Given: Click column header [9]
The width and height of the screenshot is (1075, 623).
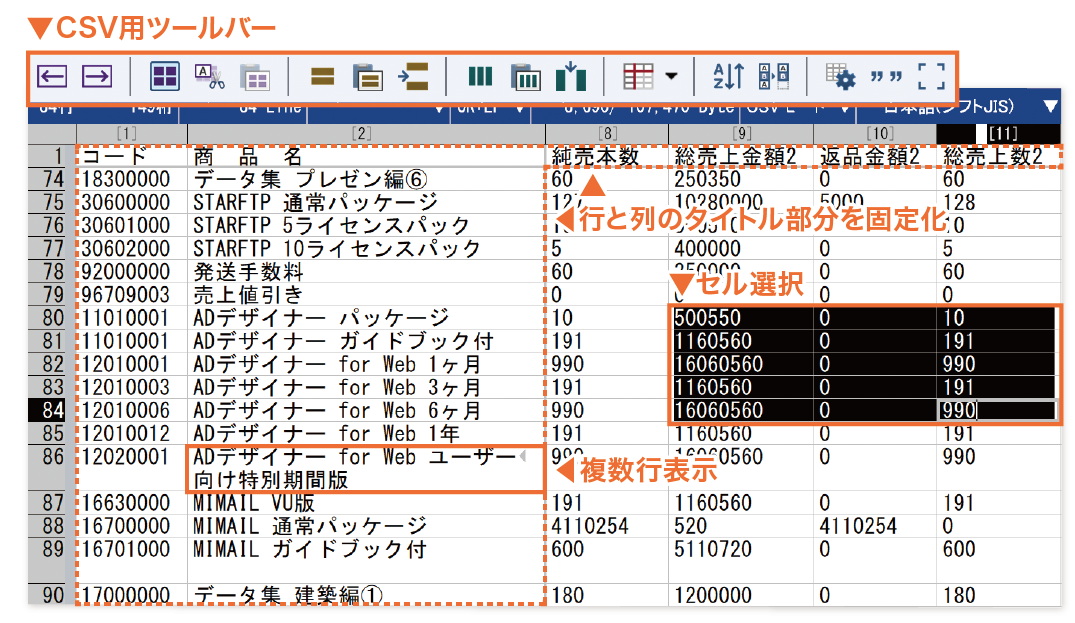Looking at the screenshot, I should pyautogui.click(x=741, y=132).
